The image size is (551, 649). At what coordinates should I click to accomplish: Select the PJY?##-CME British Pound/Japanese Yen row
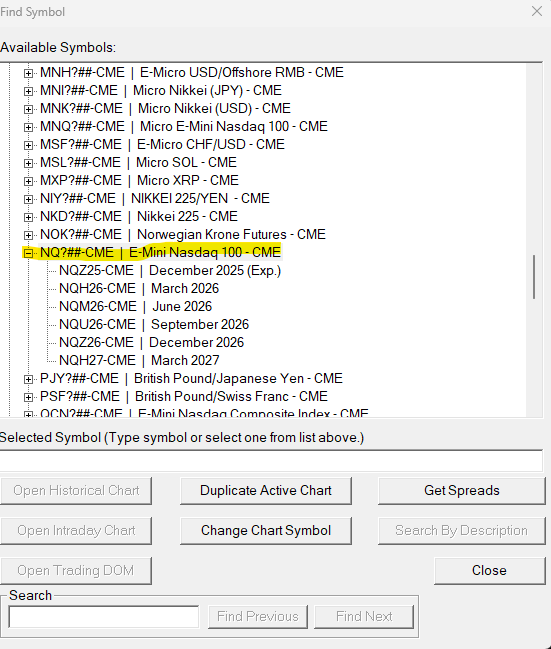[x=191, y=378]
